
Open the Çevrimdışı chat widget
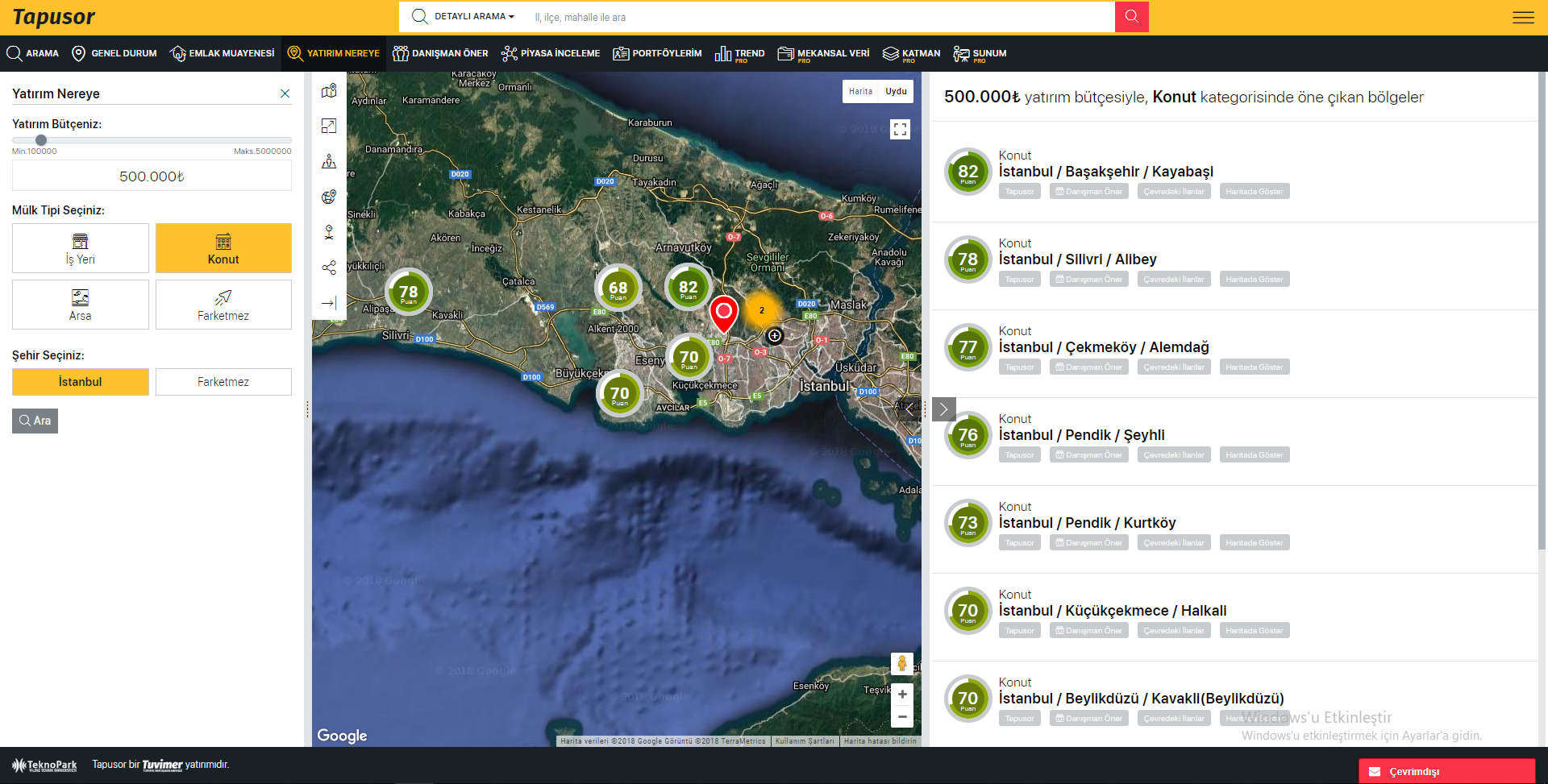point(1446,771)
